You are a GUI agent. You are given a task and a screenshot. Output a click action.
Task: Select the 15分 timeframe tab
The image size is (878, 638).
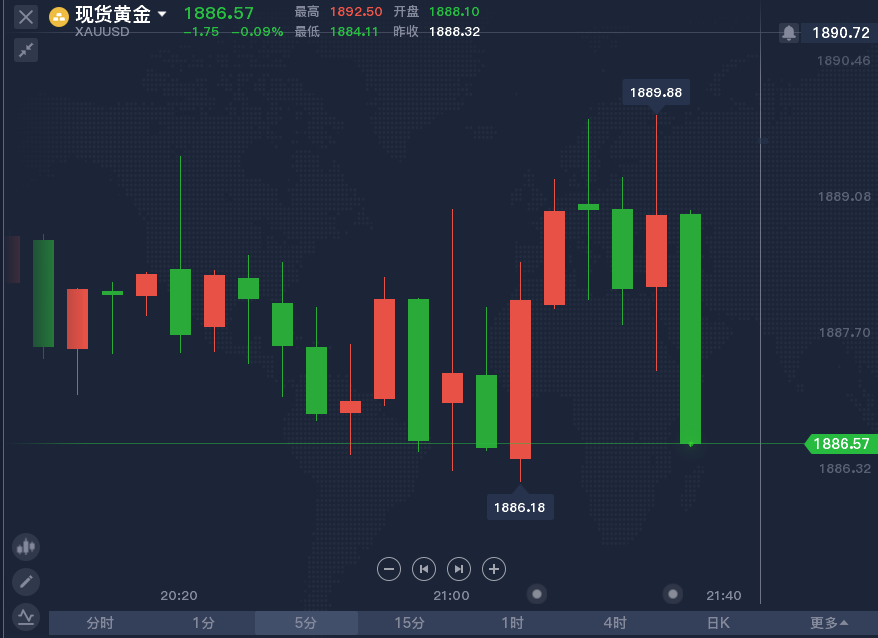click(409, 623)
